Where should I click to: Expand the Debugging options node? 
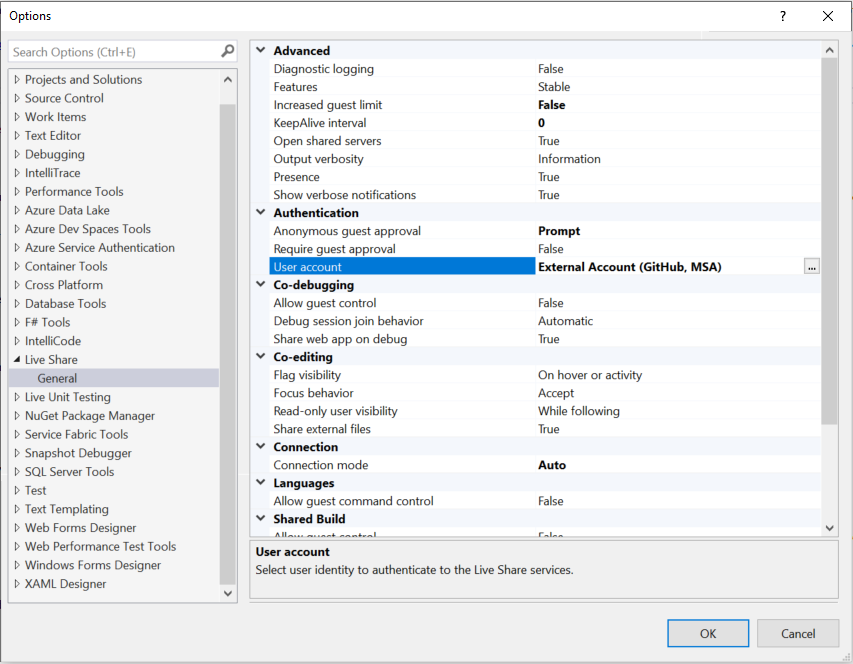click(17, 155)
